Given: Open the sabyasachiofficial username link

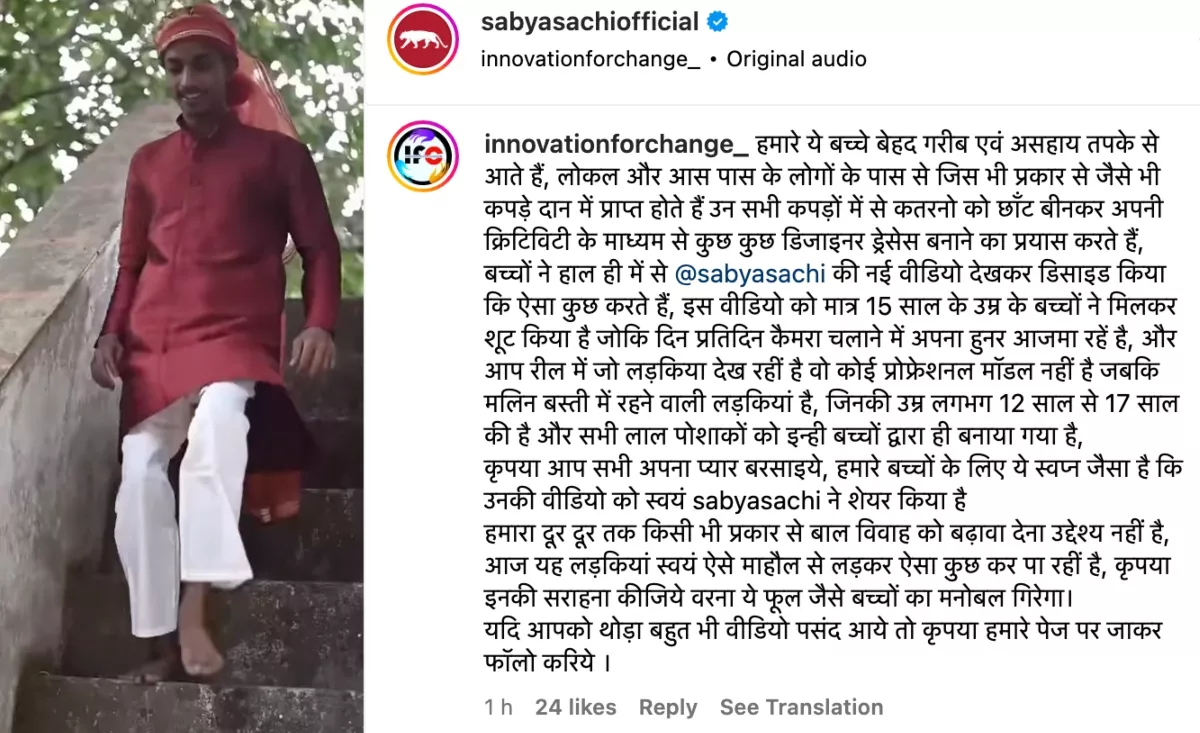Looking at the screenshot, I should (x=589, y=21).
